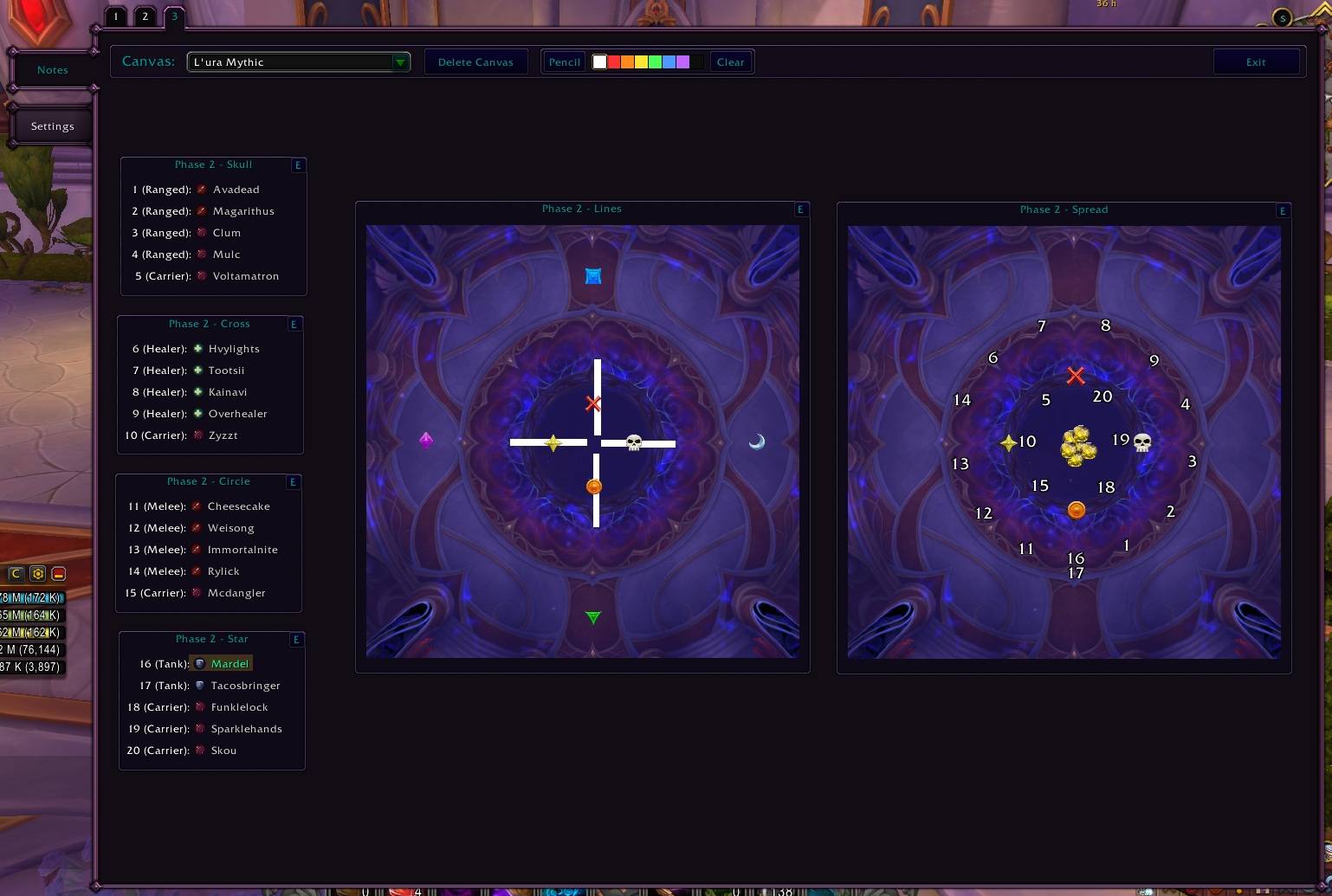Click the yellow star marker on the Spread map

coord(1009,442)
